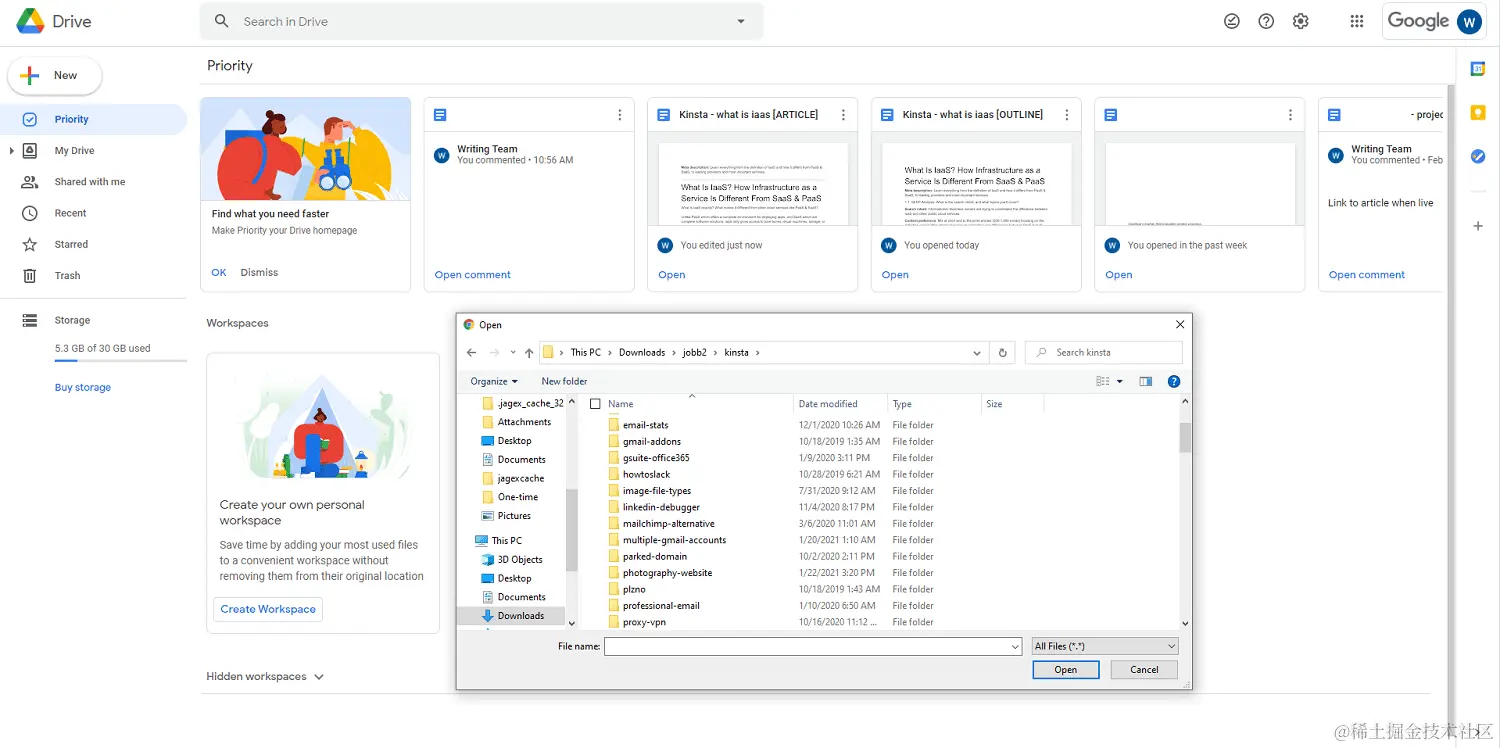Open the Google apps grid
This screenshot has width=1500, height=748.
coord(1356,20)
